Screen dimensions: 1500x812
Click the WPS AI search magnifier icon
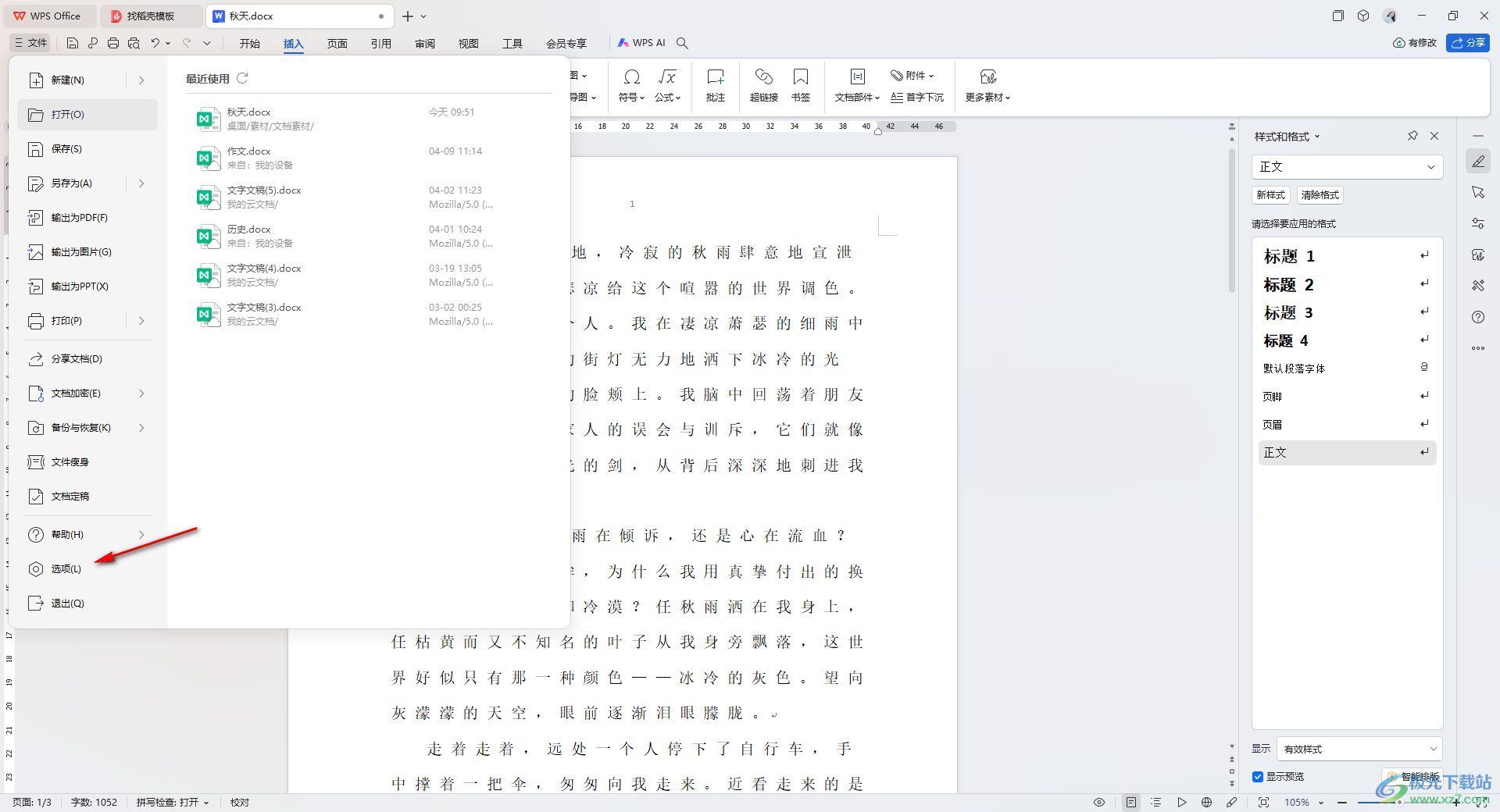[x=682, y=43]
